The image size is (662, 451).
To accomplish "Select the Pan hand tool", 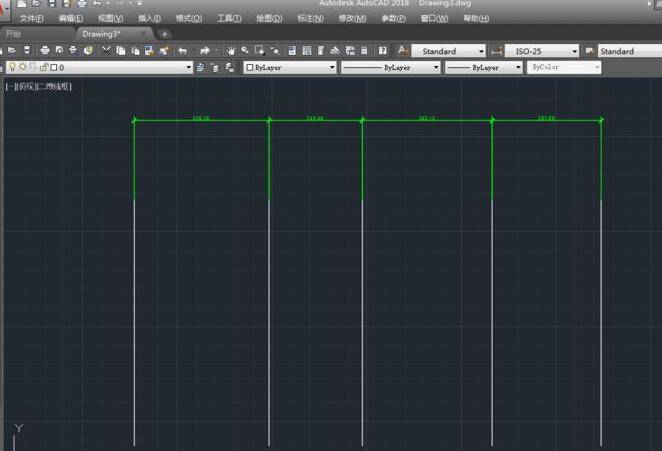I will click(x=231, y=51).
